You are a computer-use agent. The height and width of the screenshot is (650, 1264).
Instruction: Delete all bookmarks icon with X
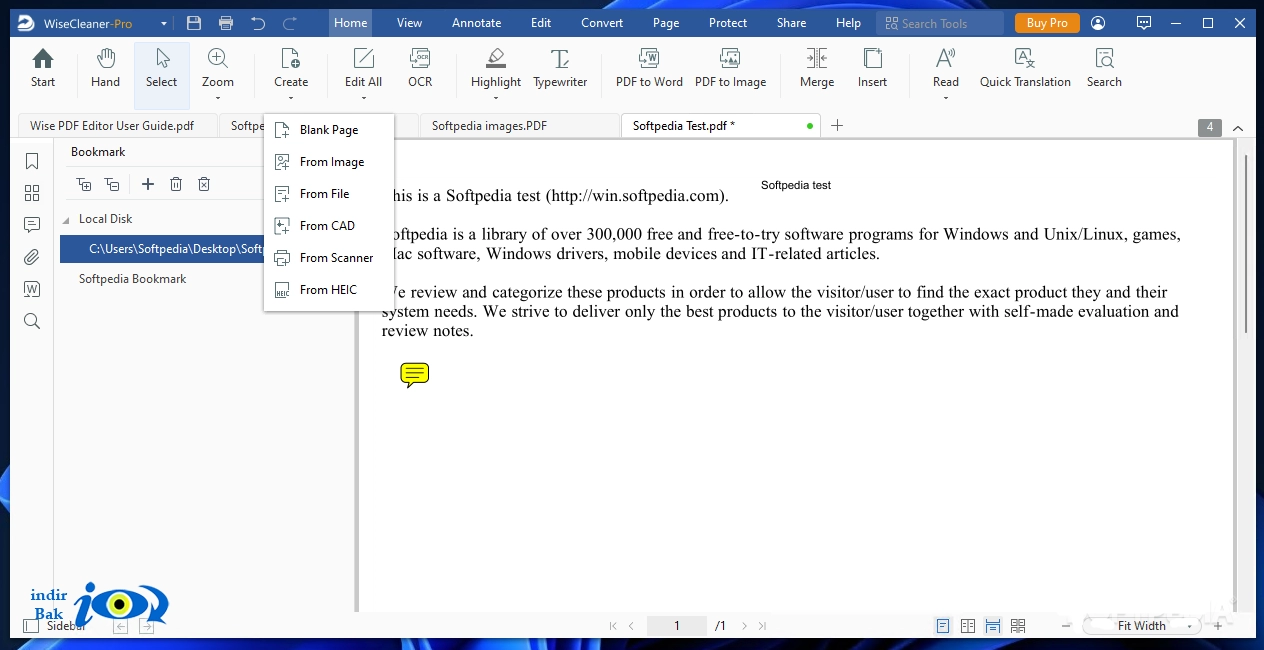click(x=204, y=184)
